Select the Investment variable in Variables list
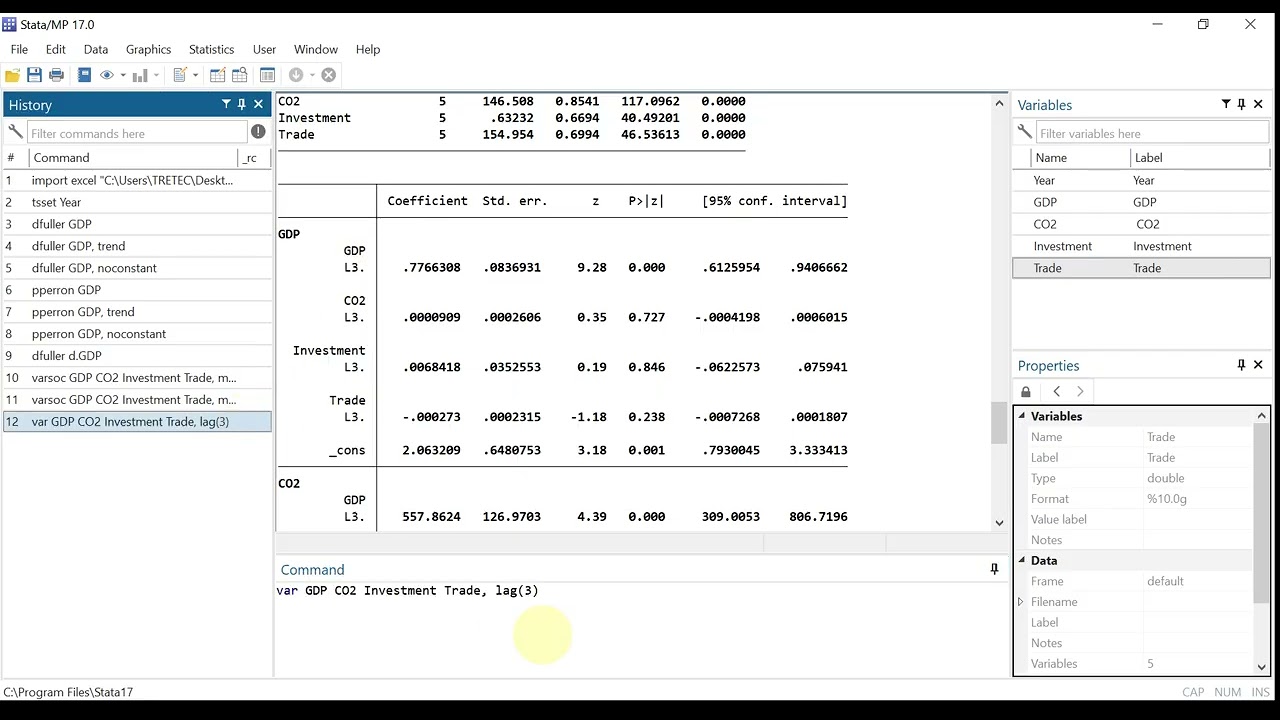The image size is (1280, 720). tap(1141, 246)
